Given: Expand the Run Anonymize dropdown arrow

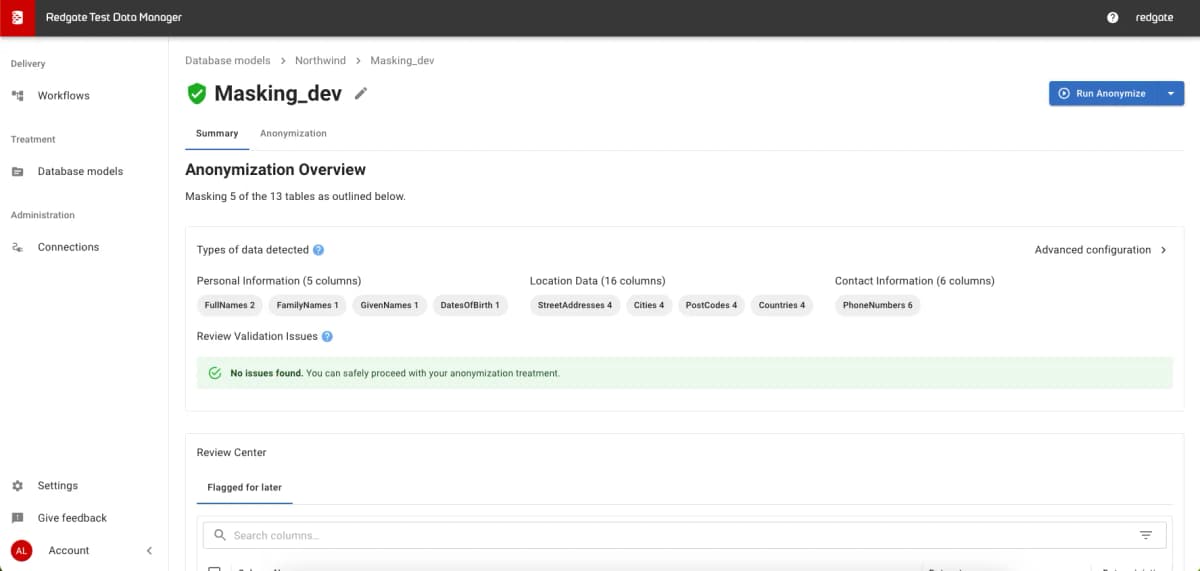Looking at the screenshot, I should click(x=1171, y=93).
